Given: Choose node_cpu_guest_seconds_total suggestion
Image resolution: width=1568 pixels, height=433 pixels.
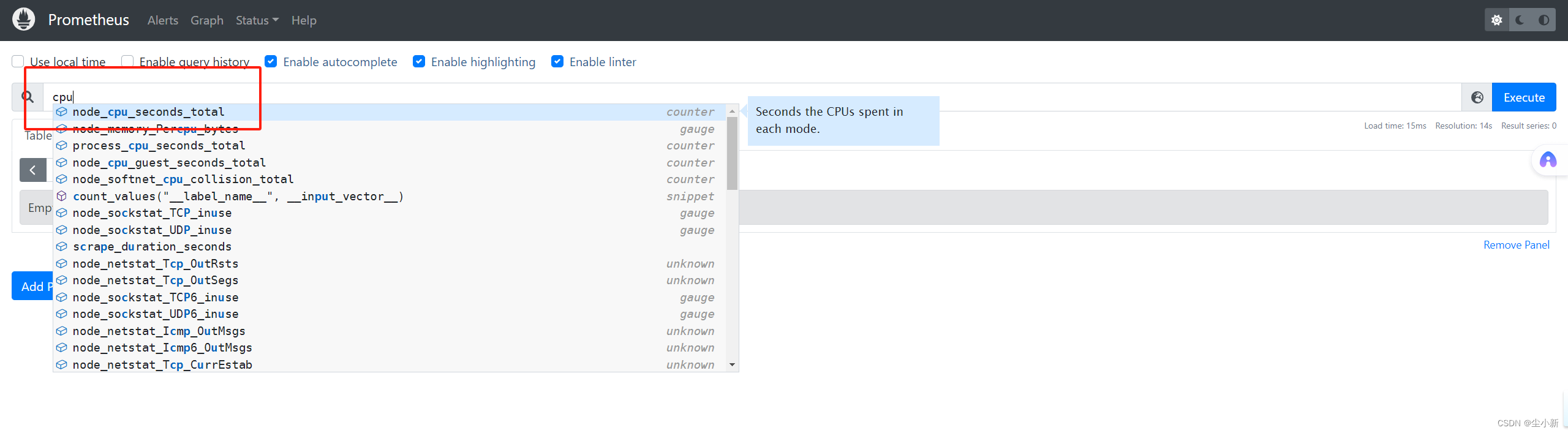Looking at the screenshot, I should (390, 163).
